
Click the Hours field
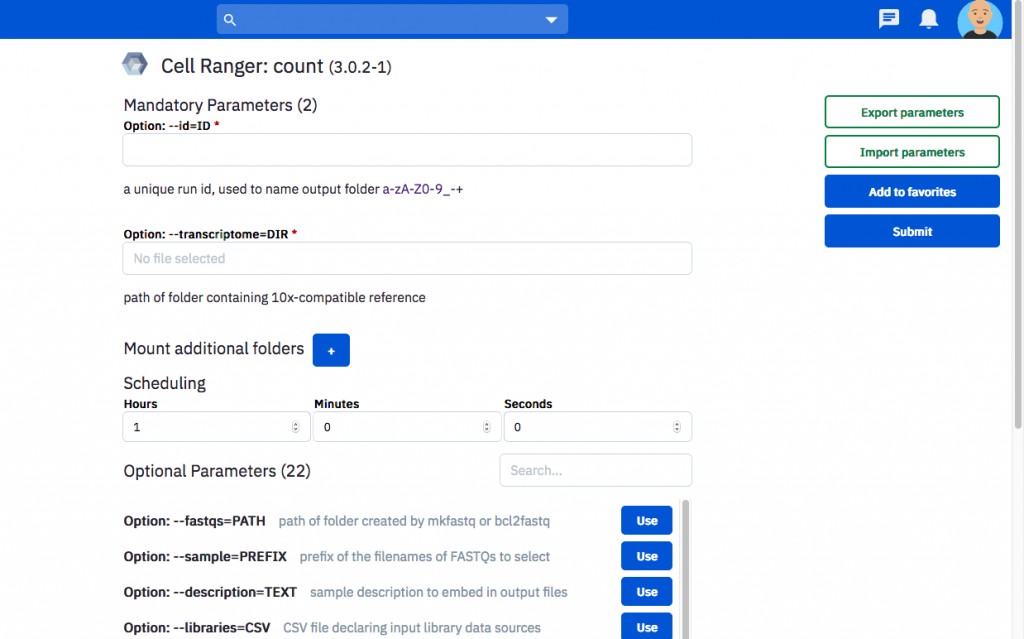[x=216, y=427]
